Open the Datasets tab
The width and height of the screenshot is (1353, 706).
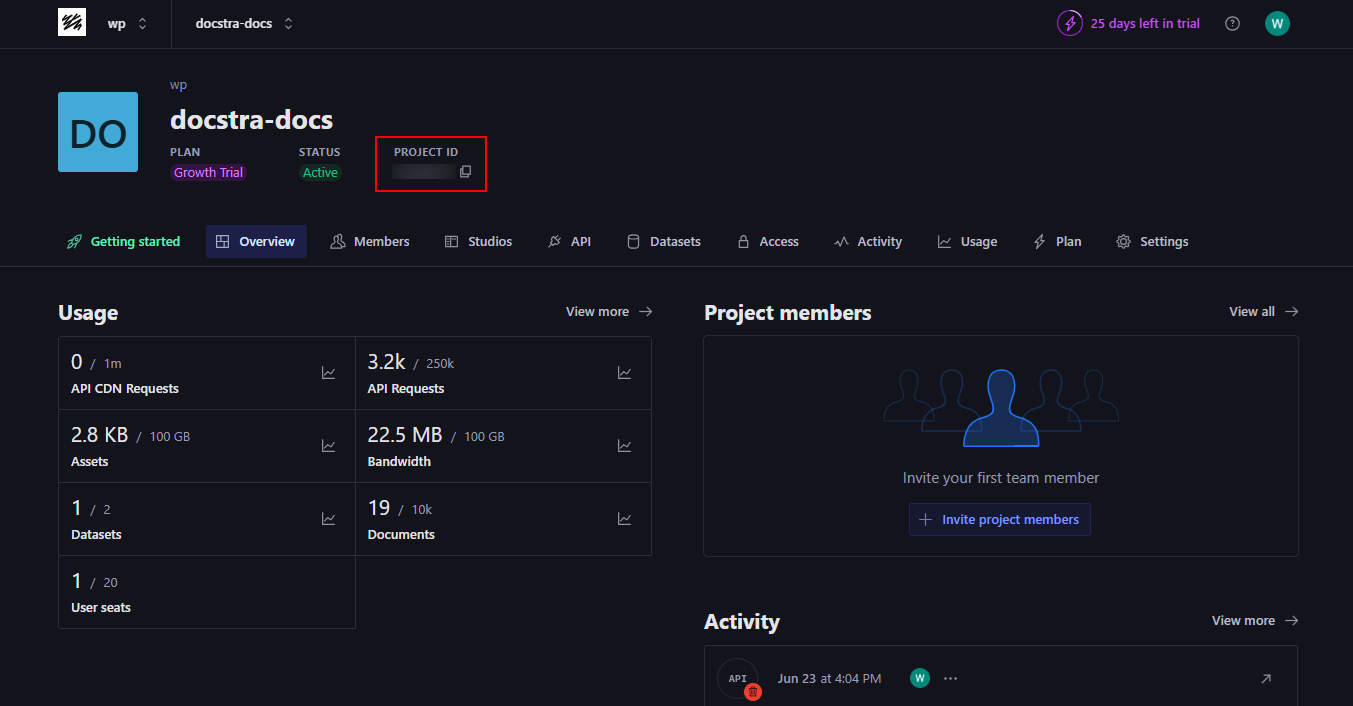663,241
